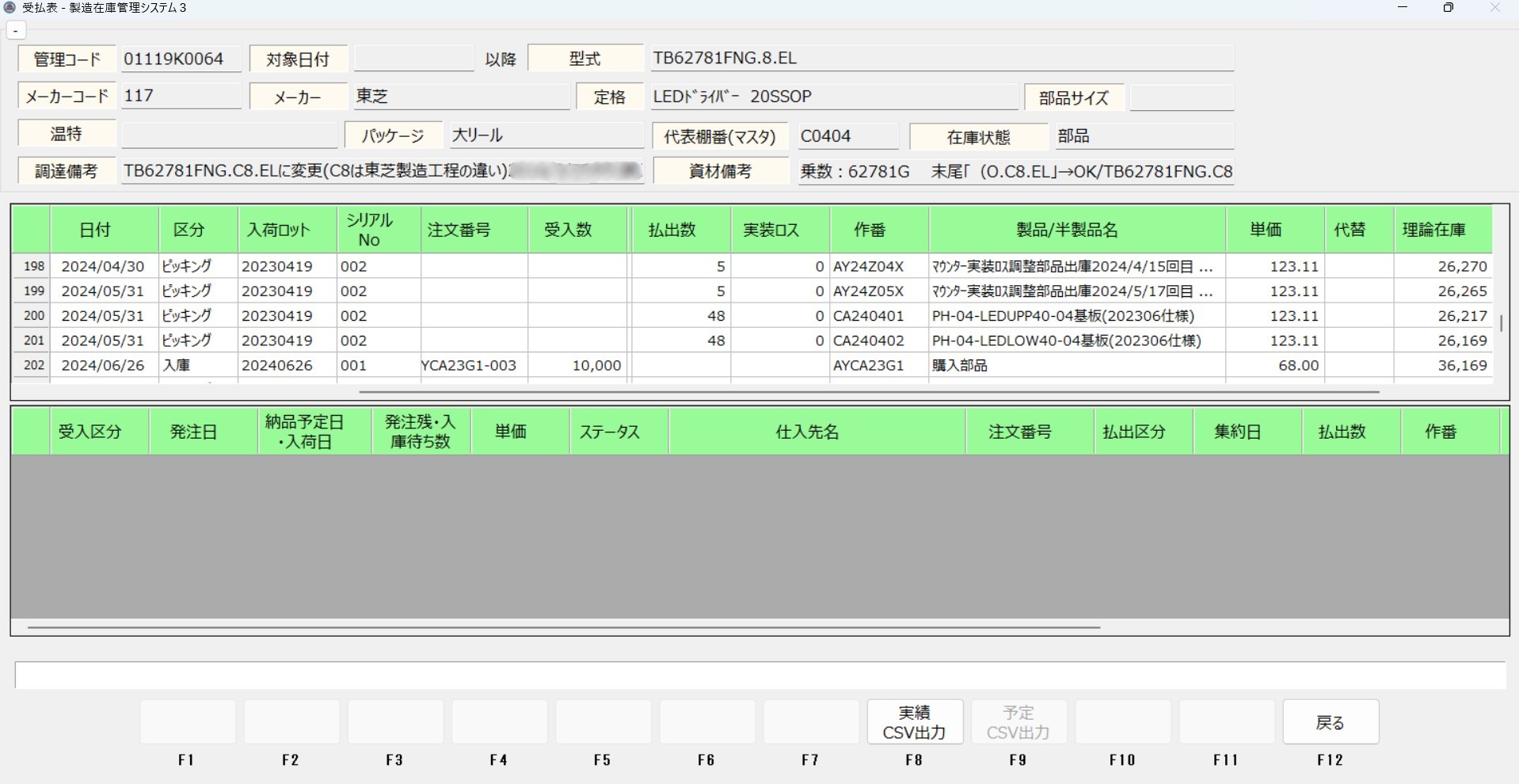This screenshot has width=1519, height=784.
Task: Click the lower table horizontal scrollbar
Action: (562, 627)
